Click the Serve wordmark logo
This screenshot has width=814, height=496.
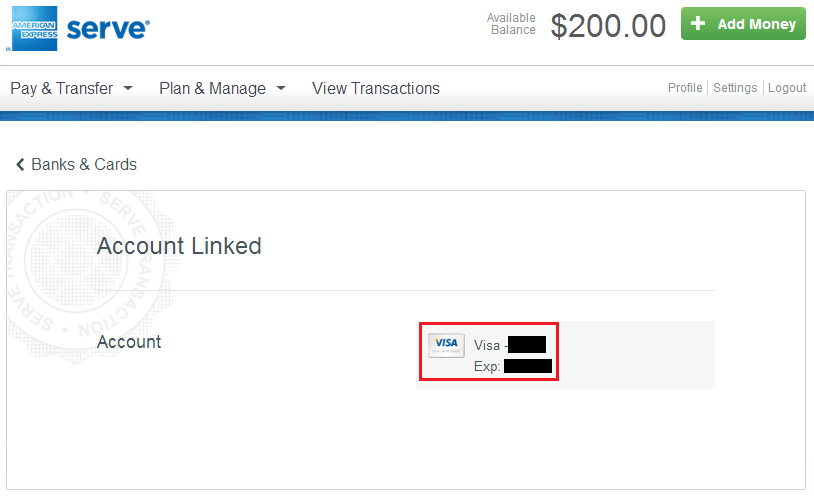coord(108,29)
